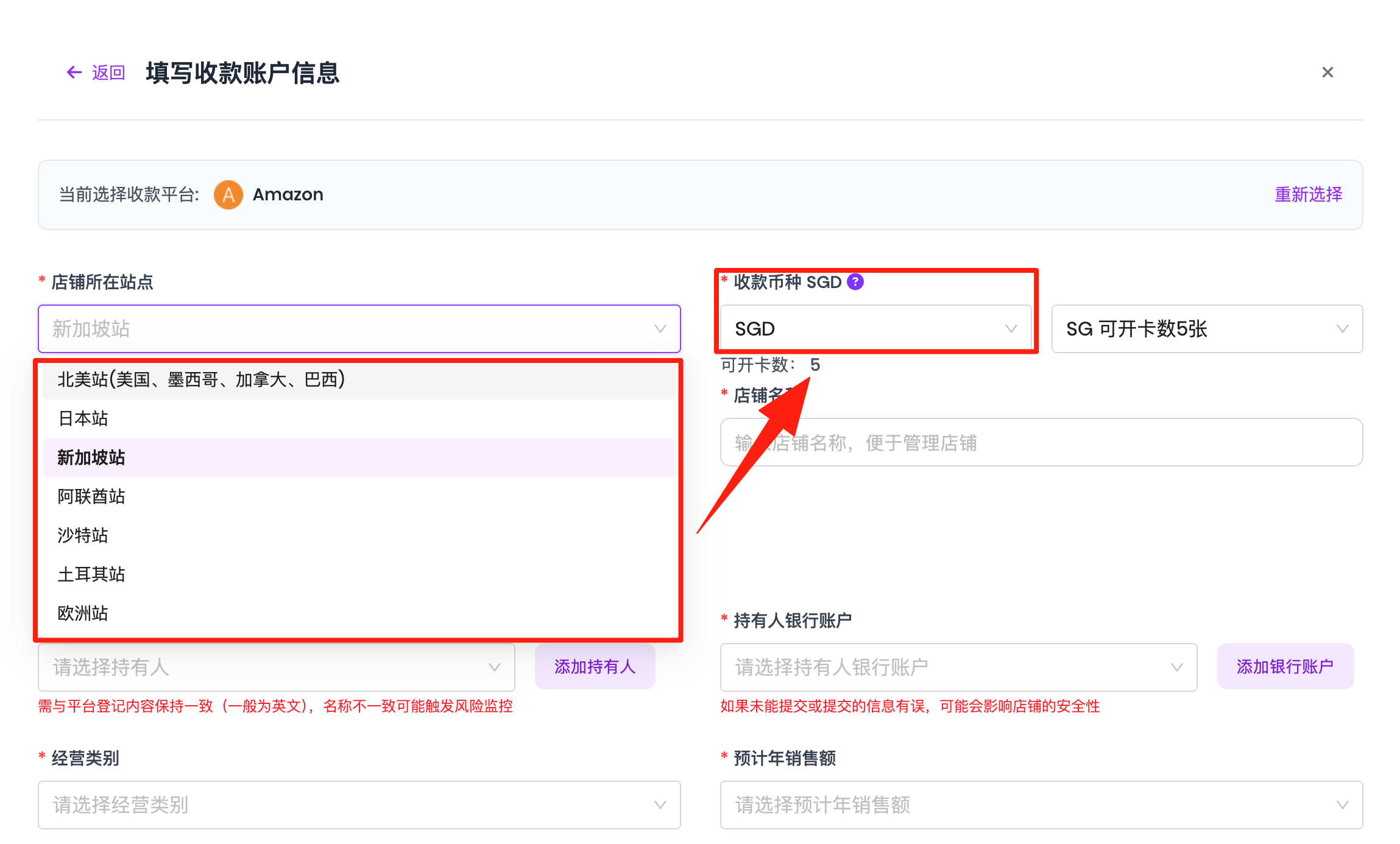
Task: Click 返回 to go back
Action: tap(108, 73)
